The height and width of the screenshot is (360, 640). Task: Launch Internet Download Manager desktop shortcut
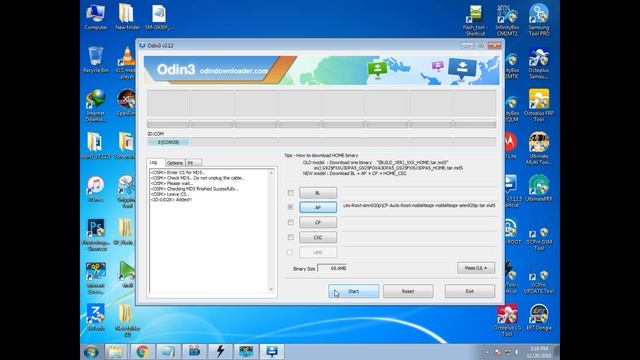[96, 106]
